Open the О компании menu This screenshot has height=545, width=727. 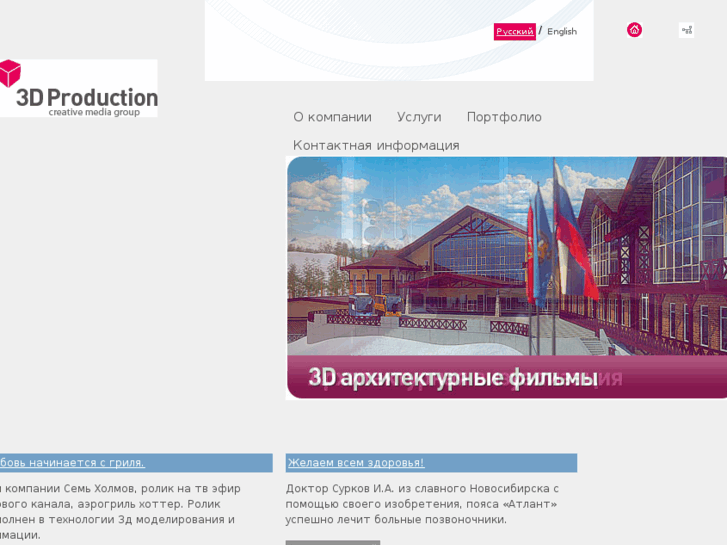[332, 117]
